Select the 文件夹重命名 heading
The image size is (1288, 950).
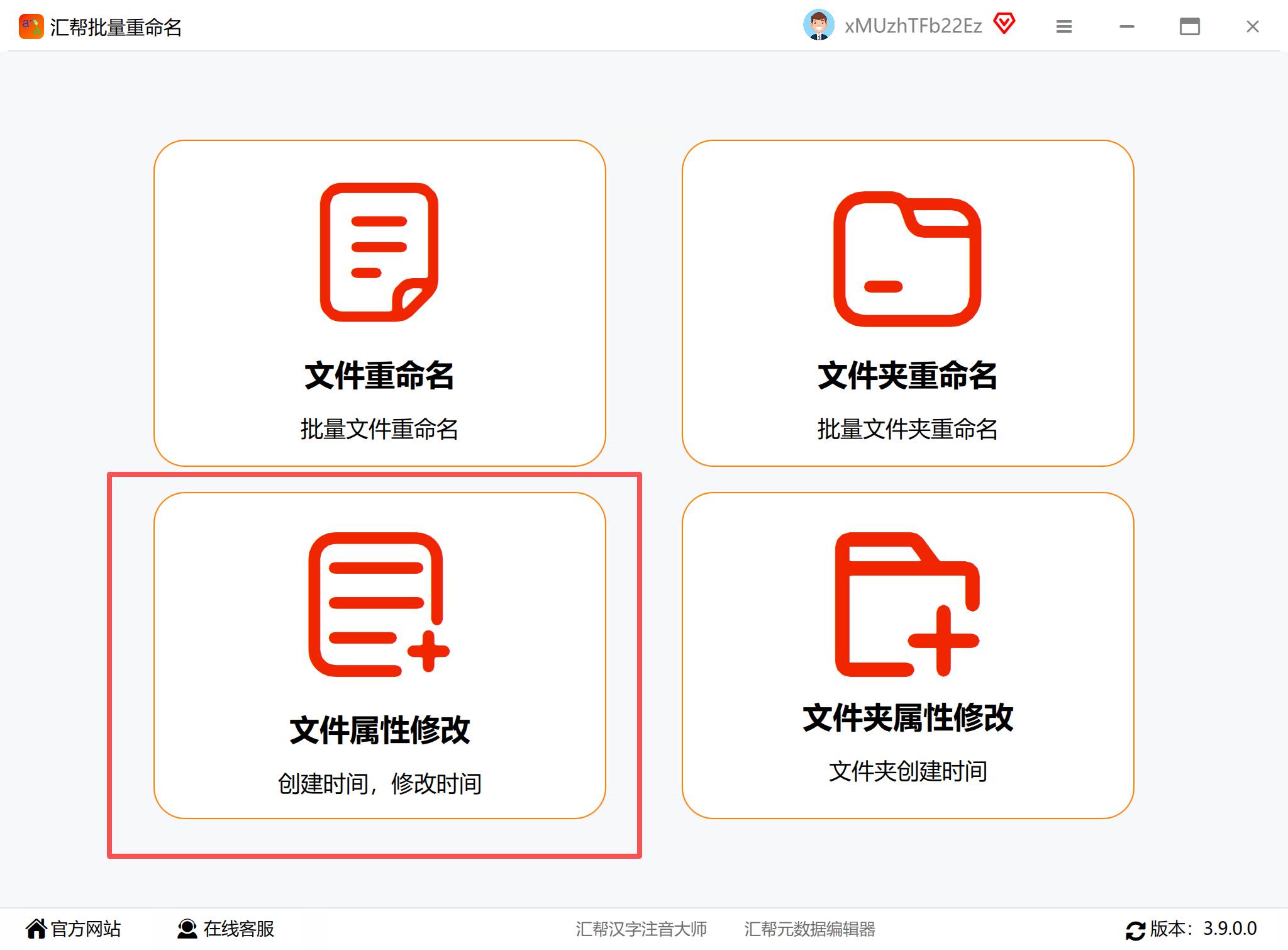907,376
